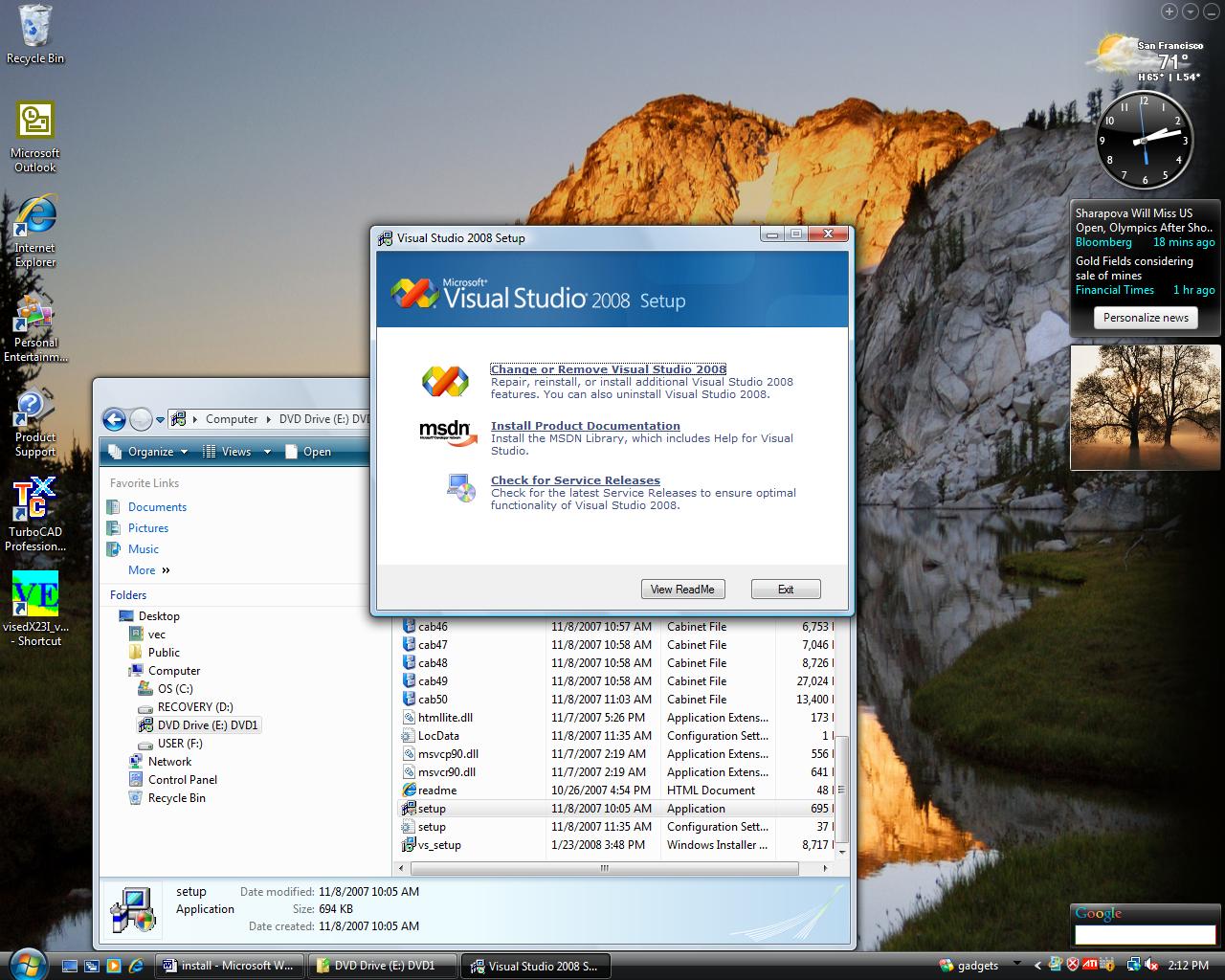Open Pictures in Favorite Links
Viewport: 1225px width, 980px height.
148,528
